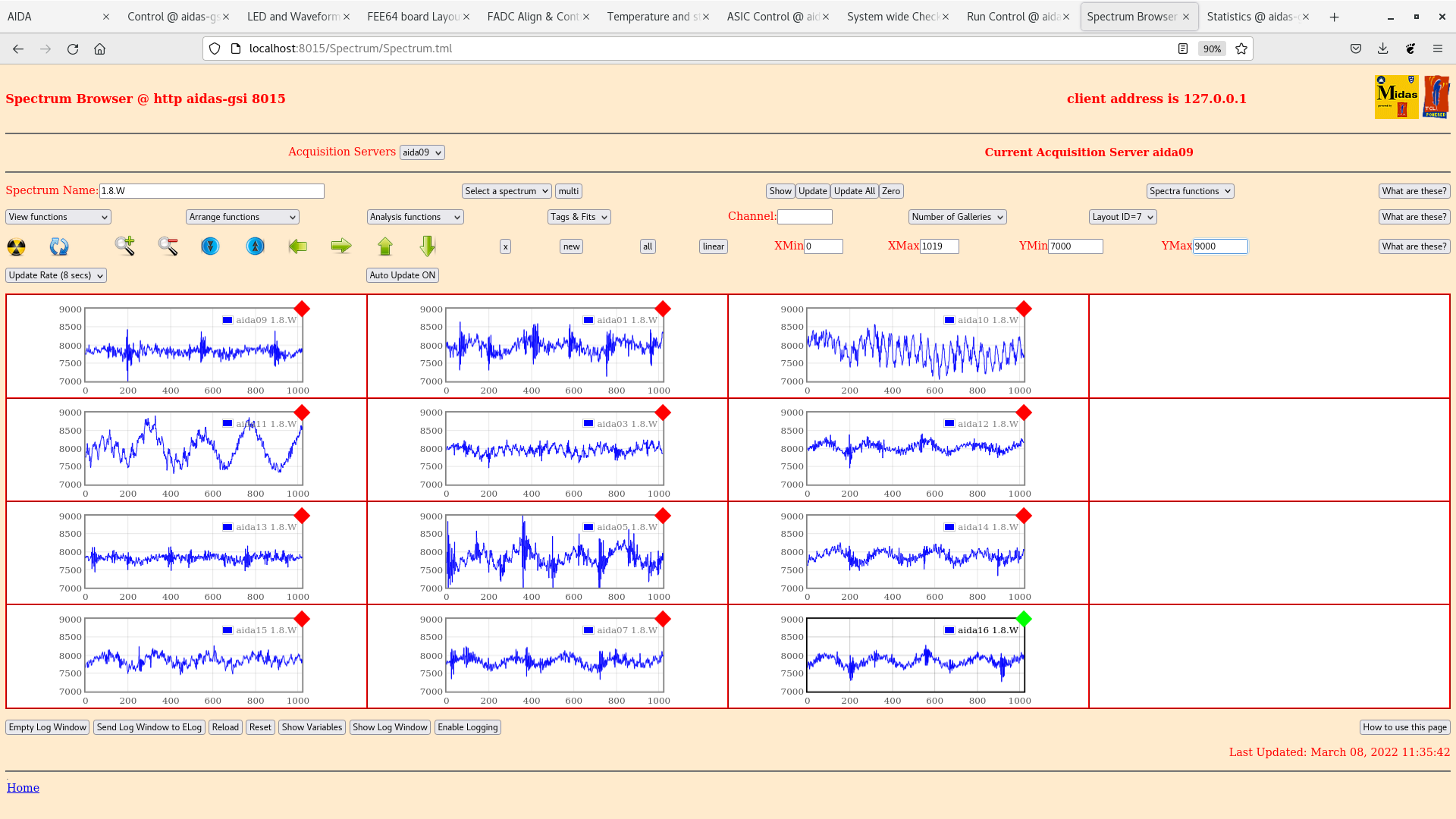Toggle the Auto Update ON button
The image size is (1456, 819).
(x=403, y=275)
